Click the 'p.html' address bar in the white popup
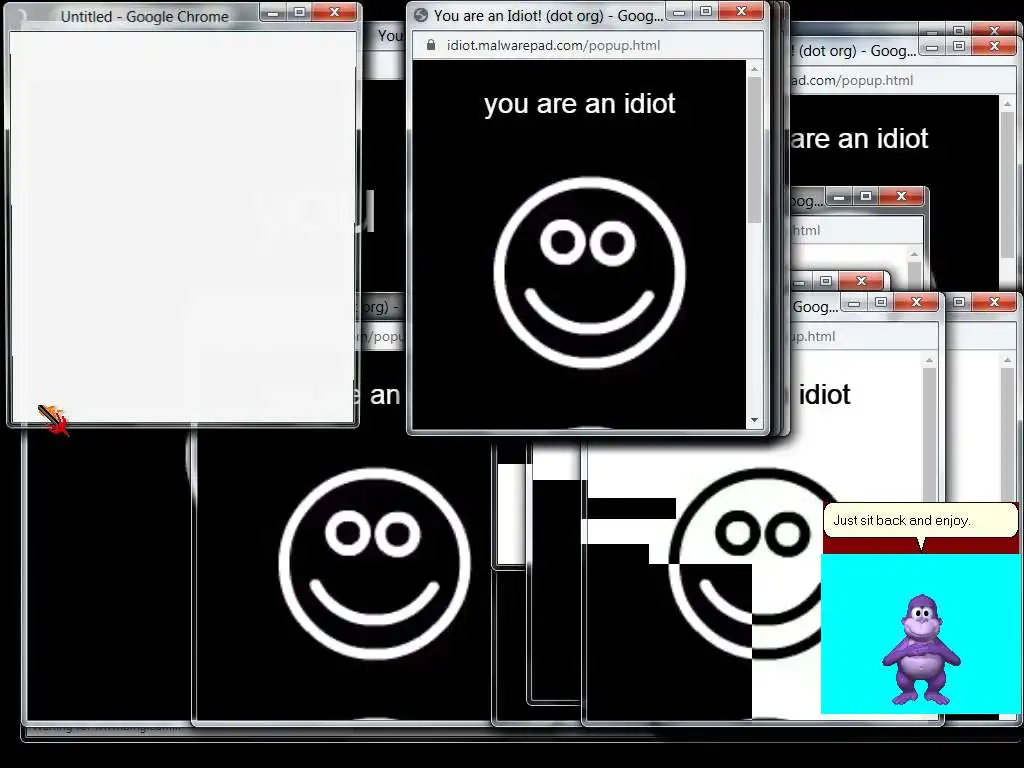 pos(863,336)
